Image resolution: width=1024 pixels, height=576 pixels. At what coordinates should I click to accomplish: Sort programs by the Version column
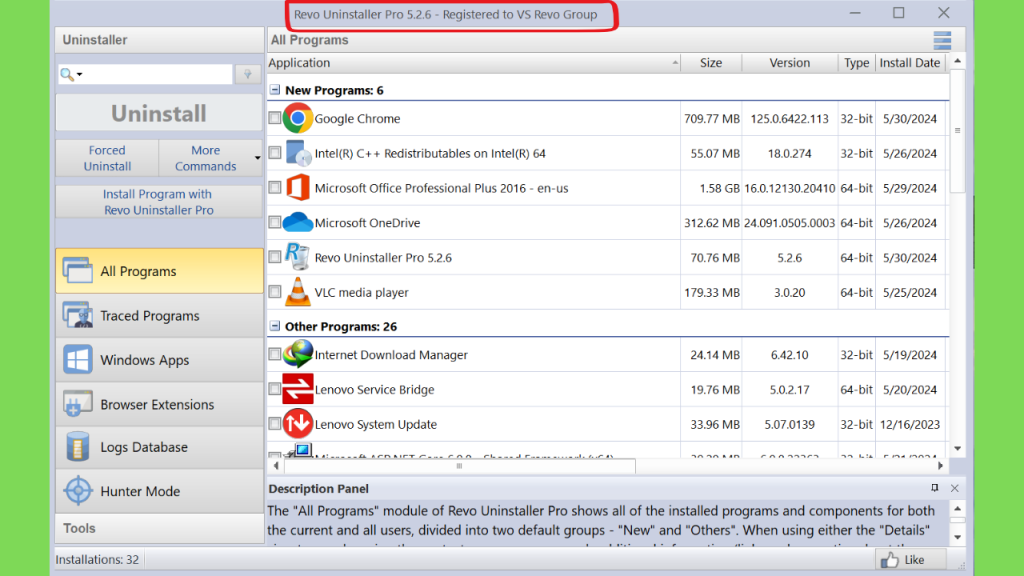click(790, 63)
